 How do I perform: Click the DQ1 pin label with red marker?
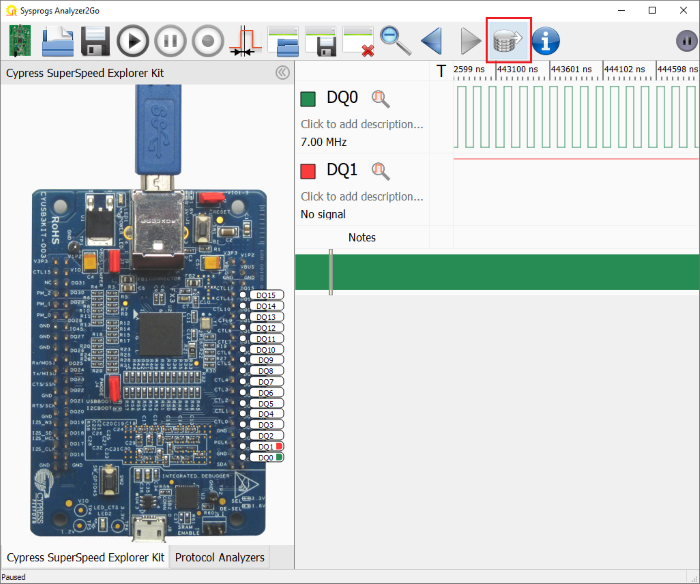(x=267, y=446)
